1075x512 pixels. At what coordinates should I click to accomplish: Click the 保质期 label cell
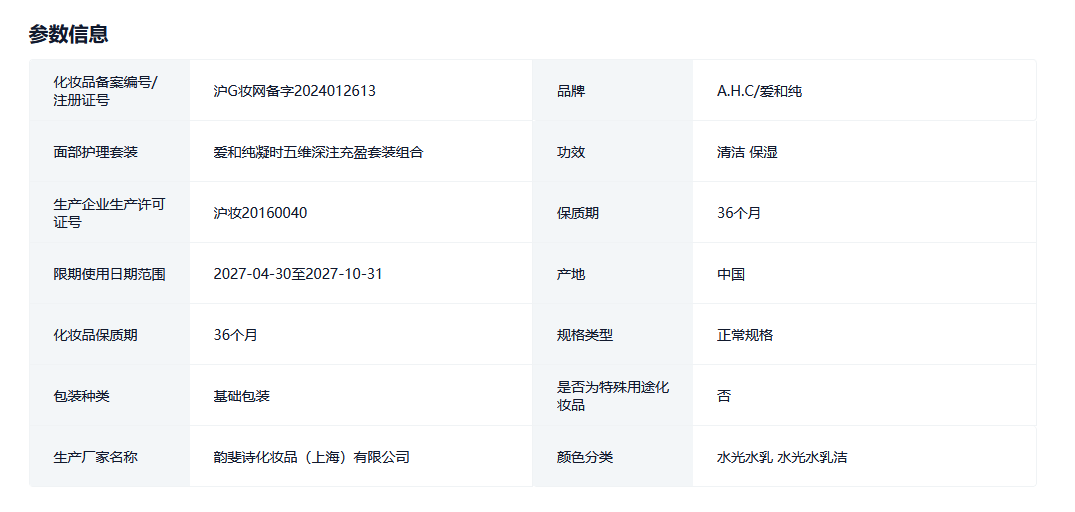pyautogui.click(x=578, y=213)
